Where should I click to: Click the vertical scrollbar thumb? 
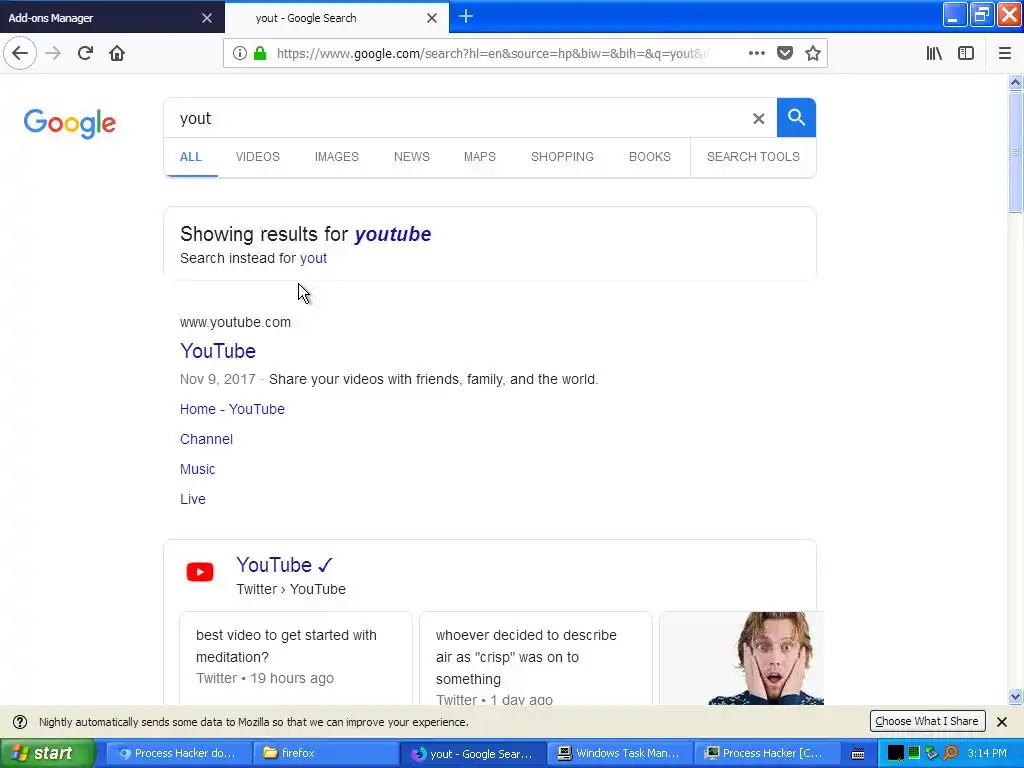point(1015,152)
